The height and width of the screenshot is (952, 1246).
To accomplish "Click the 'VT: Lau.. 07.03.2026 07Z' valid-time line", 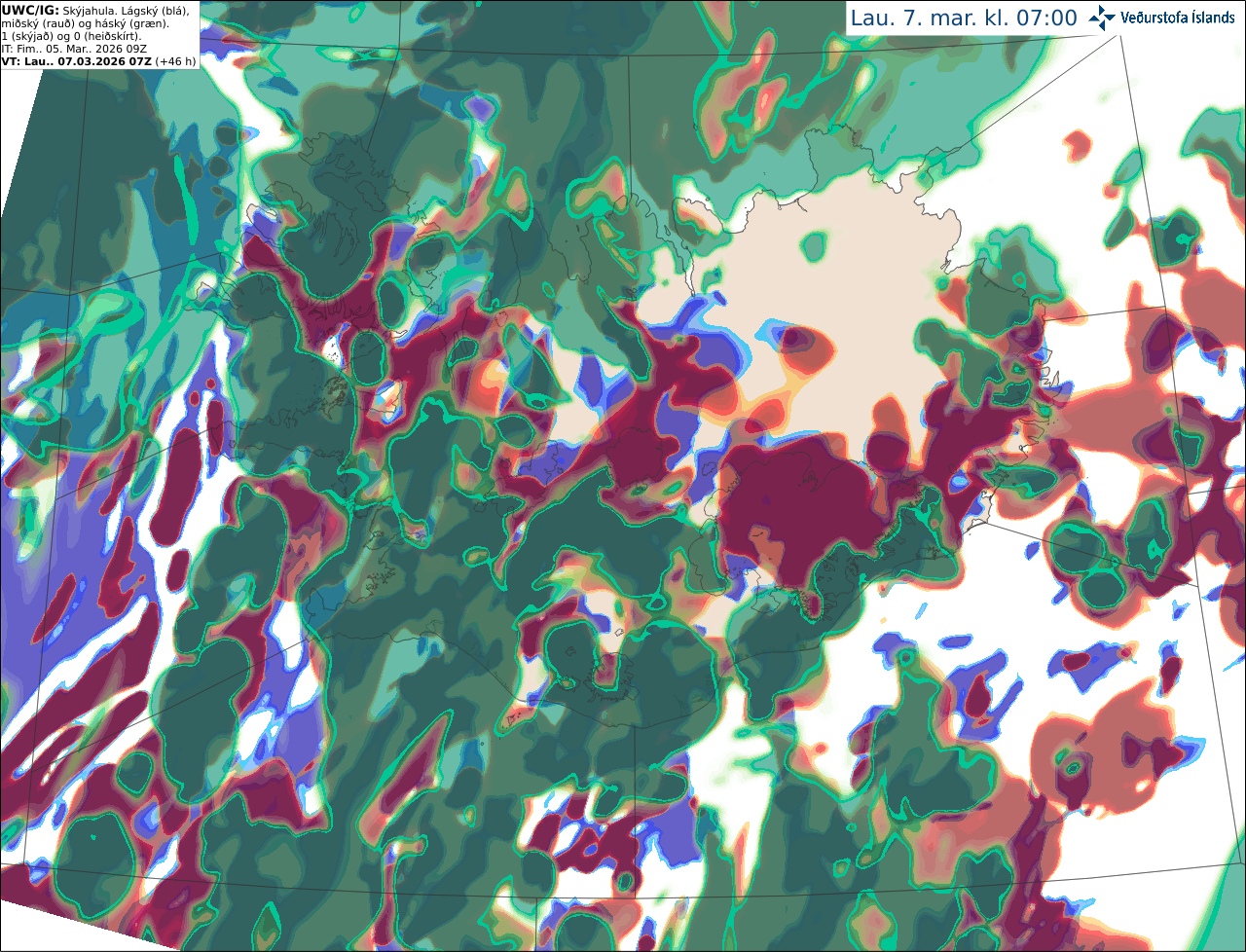I will click(76, 61).
